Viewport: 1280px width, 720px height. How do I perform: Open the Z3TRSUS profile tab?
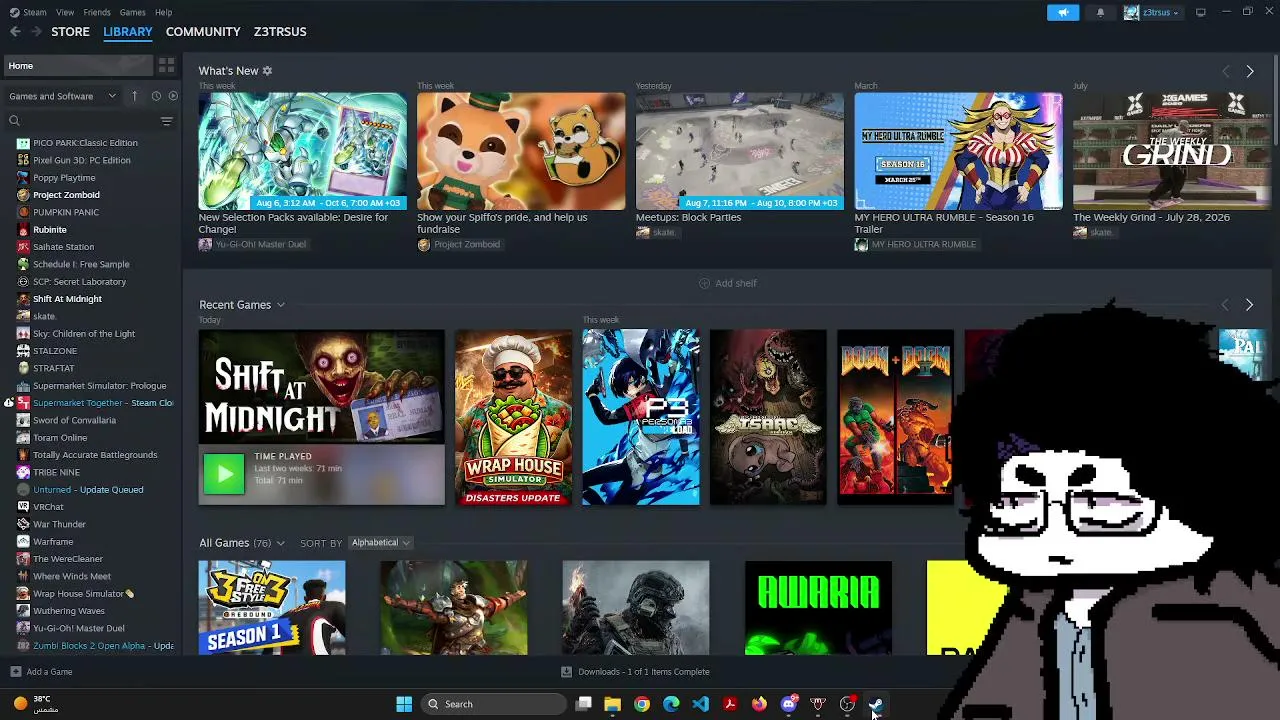point(280,32)
